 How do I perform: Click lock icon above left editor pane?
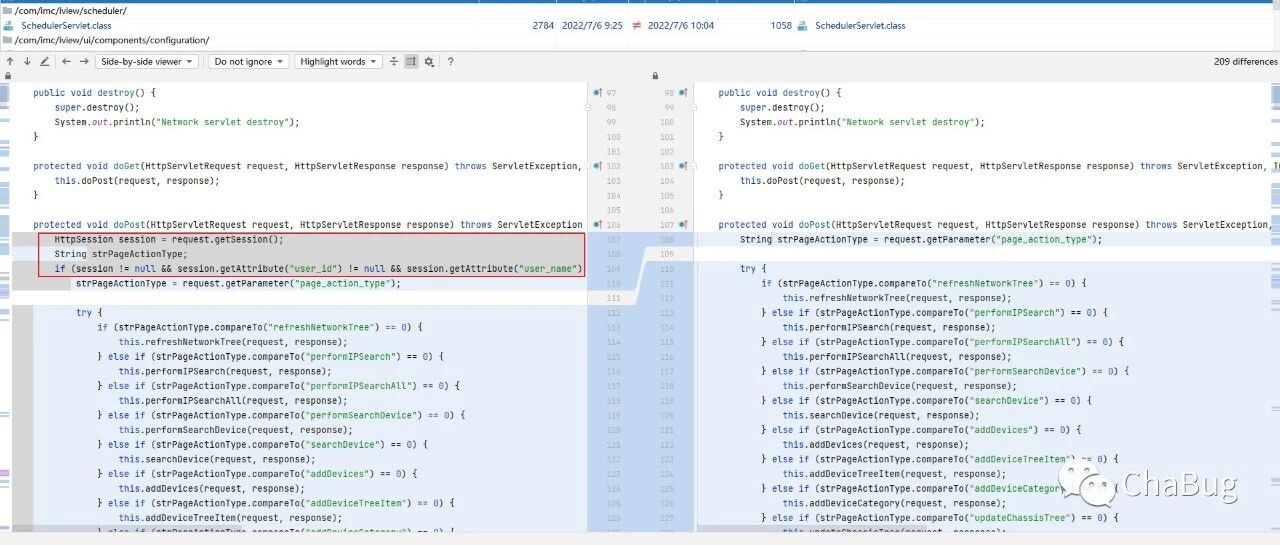coord(8,76)
